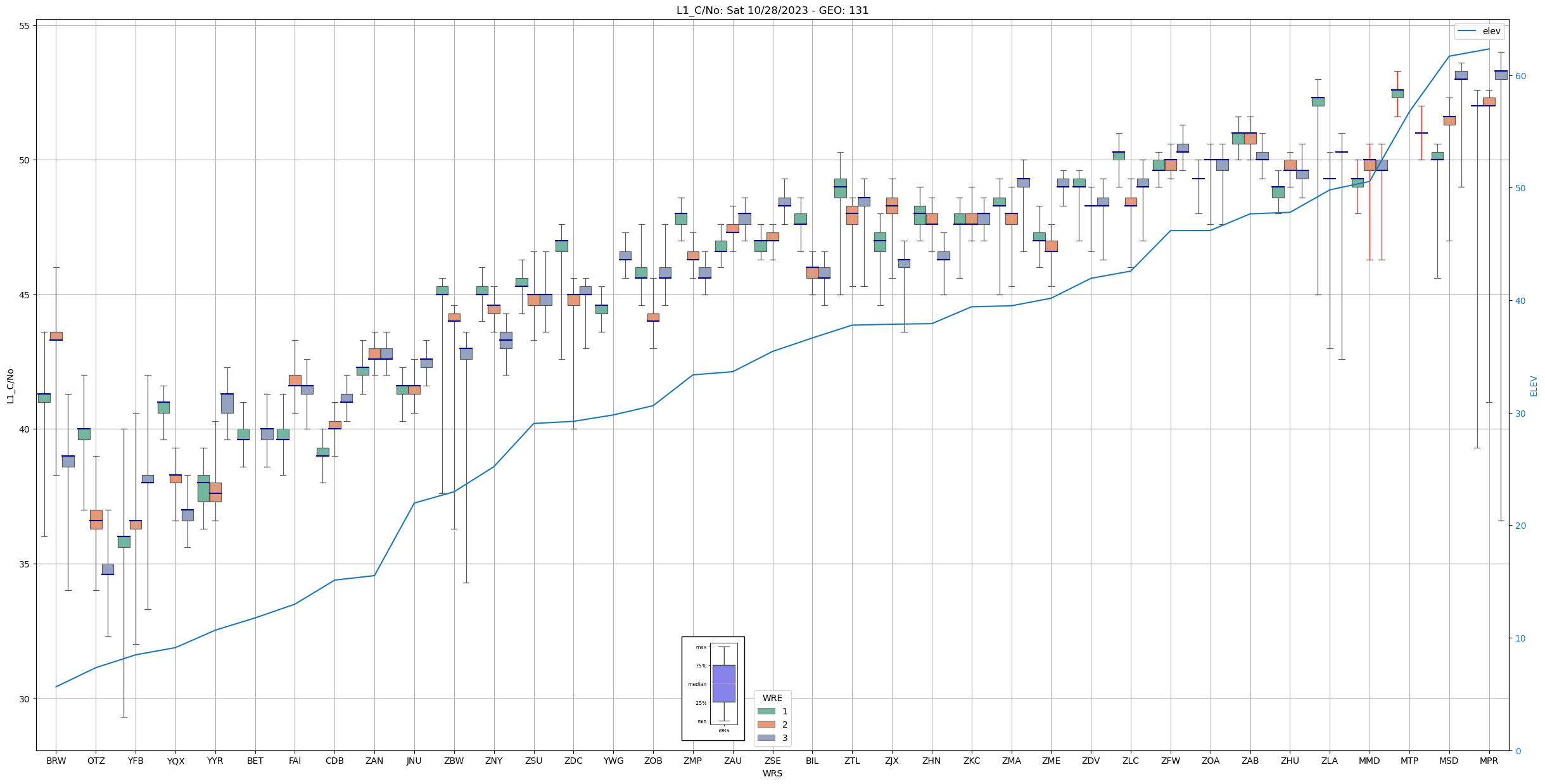The height and width of the screenshot is (784, 1545).
Task: Click the MPR station tick label
Action: 1489,761
